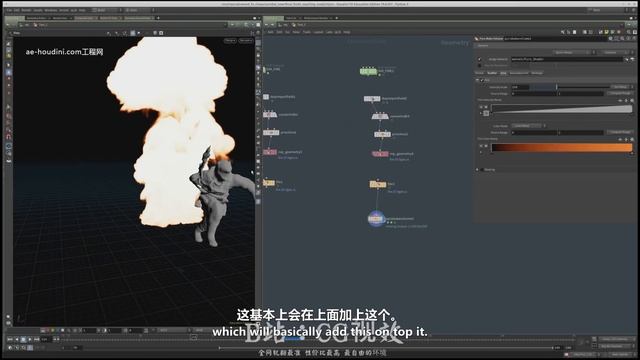Open network editor Add menu
Screen dimensions: 640x360
point(271,32)
